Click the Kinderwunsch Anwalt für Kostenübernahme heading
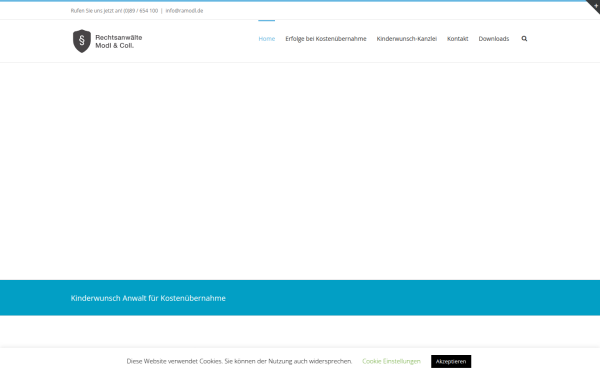The height and width of the screenshot is (375, 600). tap(148, 298)
